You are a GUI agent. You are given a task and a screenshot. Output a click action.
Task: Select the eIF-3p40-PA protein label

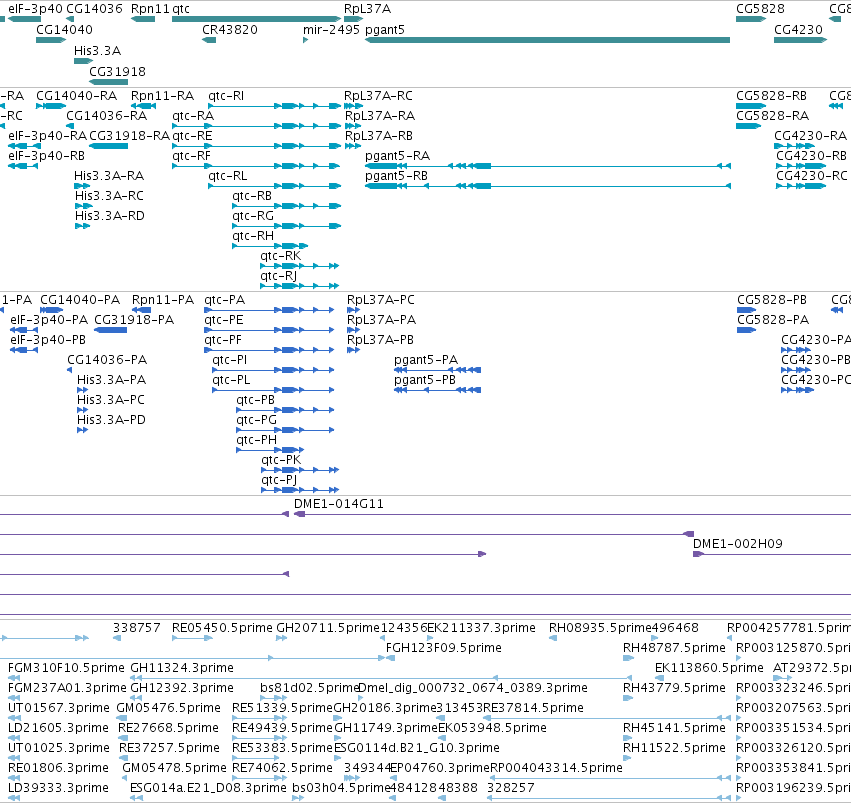coord(49,320)
